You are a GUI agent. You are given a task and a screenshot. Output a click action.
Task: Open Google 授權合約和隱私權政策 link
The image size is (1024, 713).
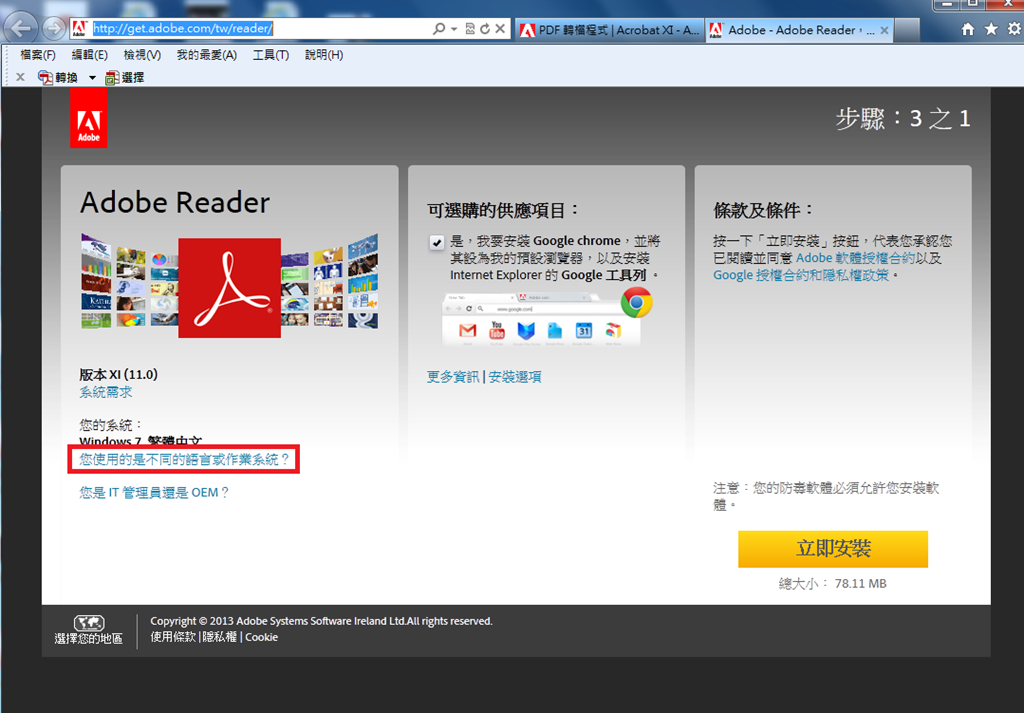coord(801,275)
